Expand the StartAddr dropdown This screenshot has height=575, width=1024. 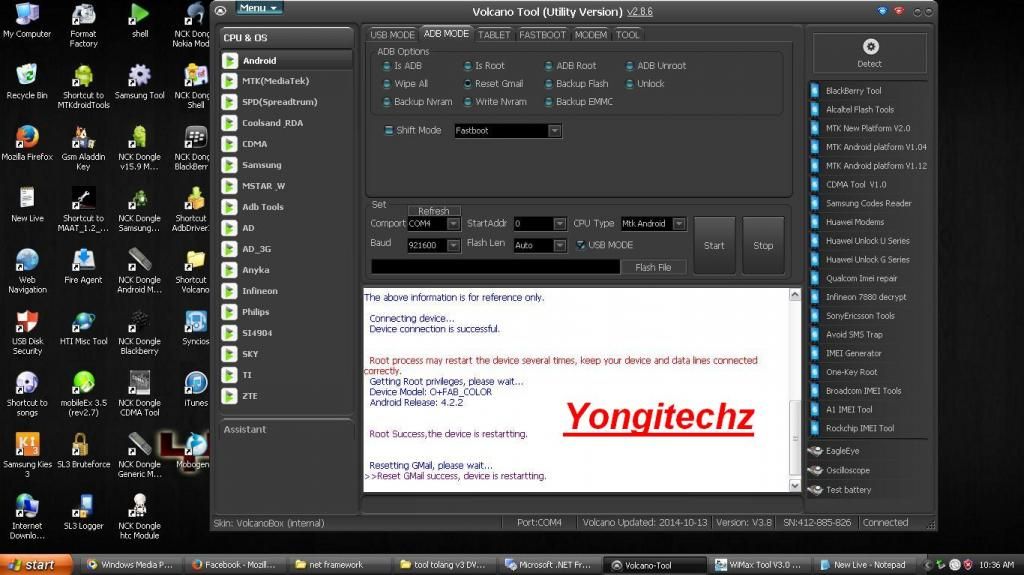click(x=560, y=223)
